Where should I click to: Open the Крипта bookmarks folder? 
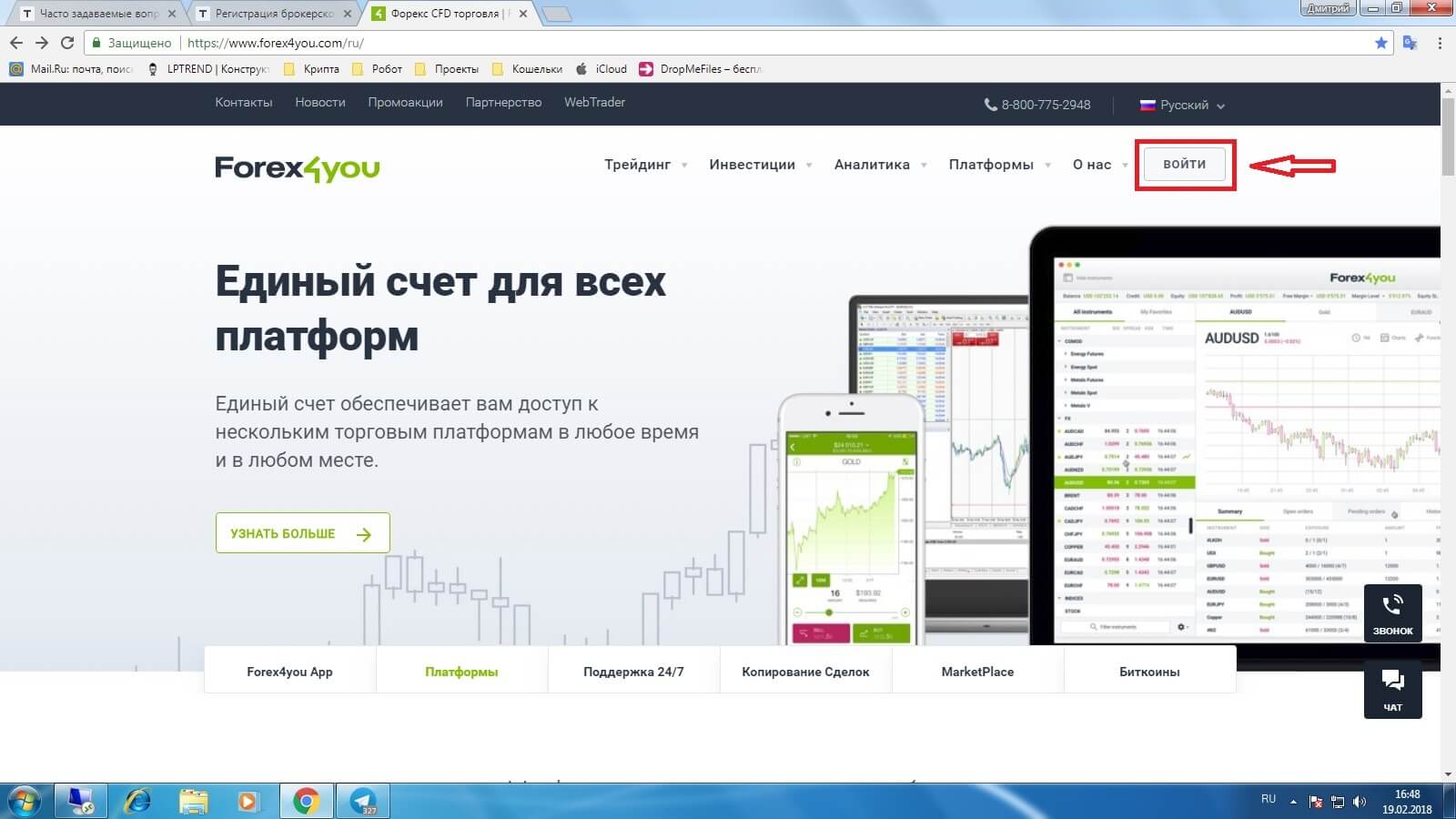coord(311,69)
